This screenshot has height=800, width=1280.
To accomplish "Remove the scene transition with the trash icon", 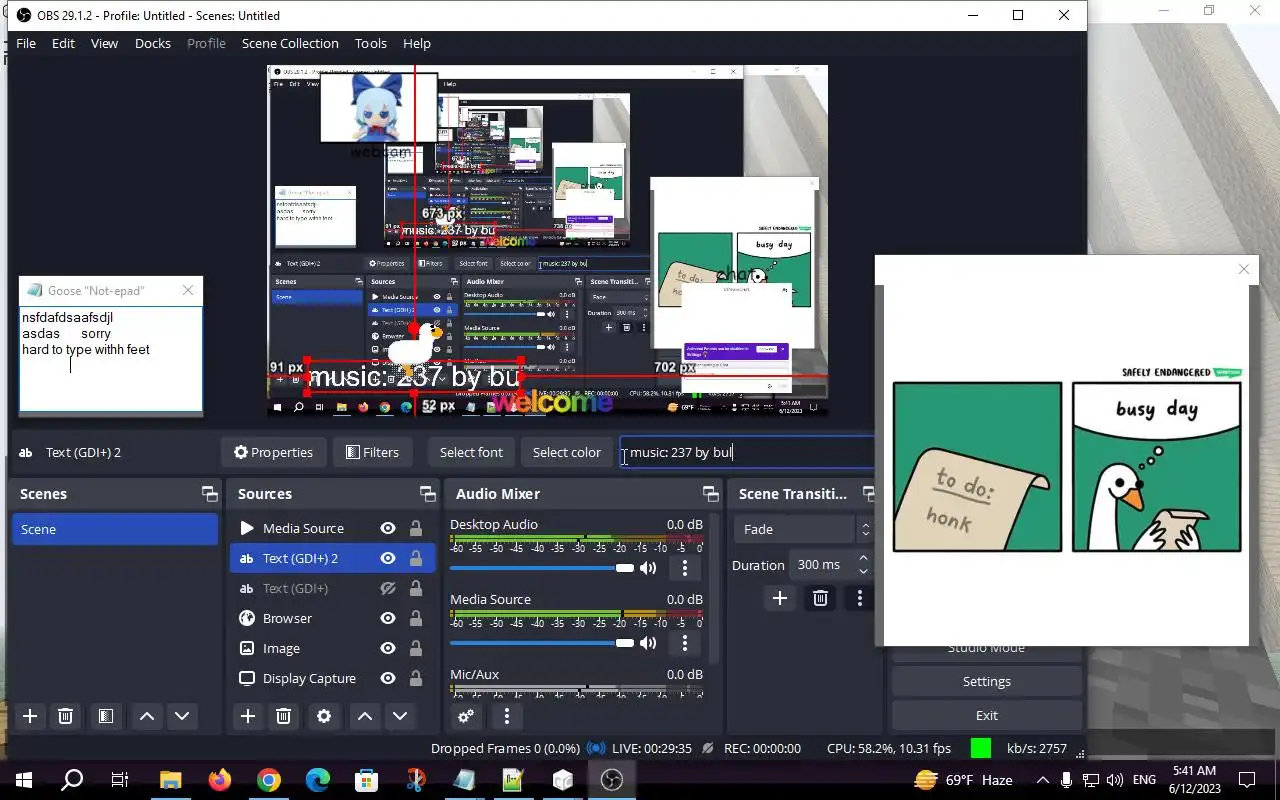I will [x=820, y=598].
